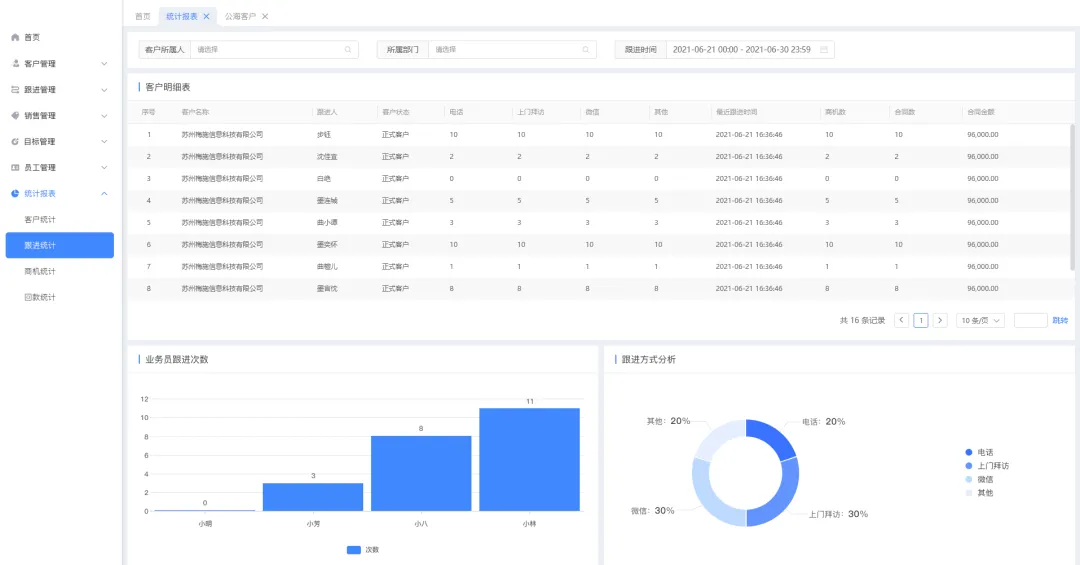
Task: Click 客户管理 sidebar label
Action: tap(40, 63)
